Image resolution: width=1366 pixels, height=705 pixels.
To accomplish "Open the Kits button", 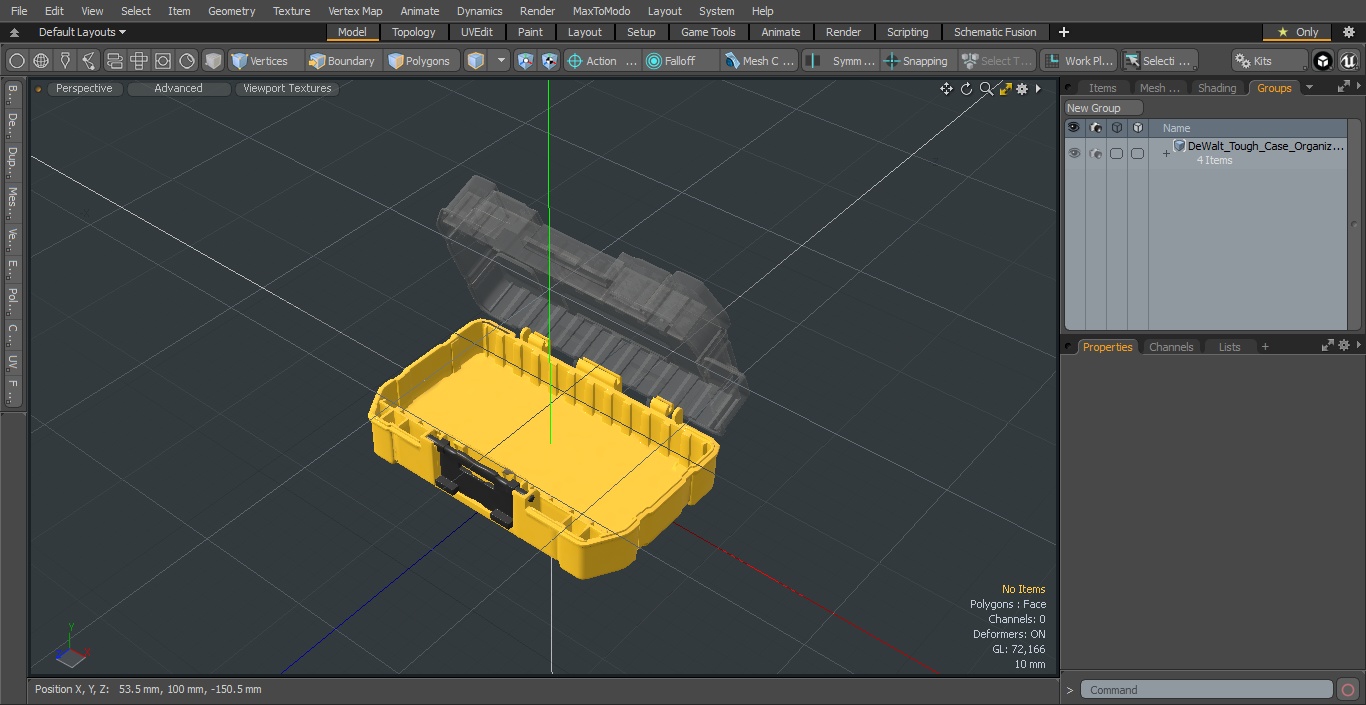I will [1269, 61].
